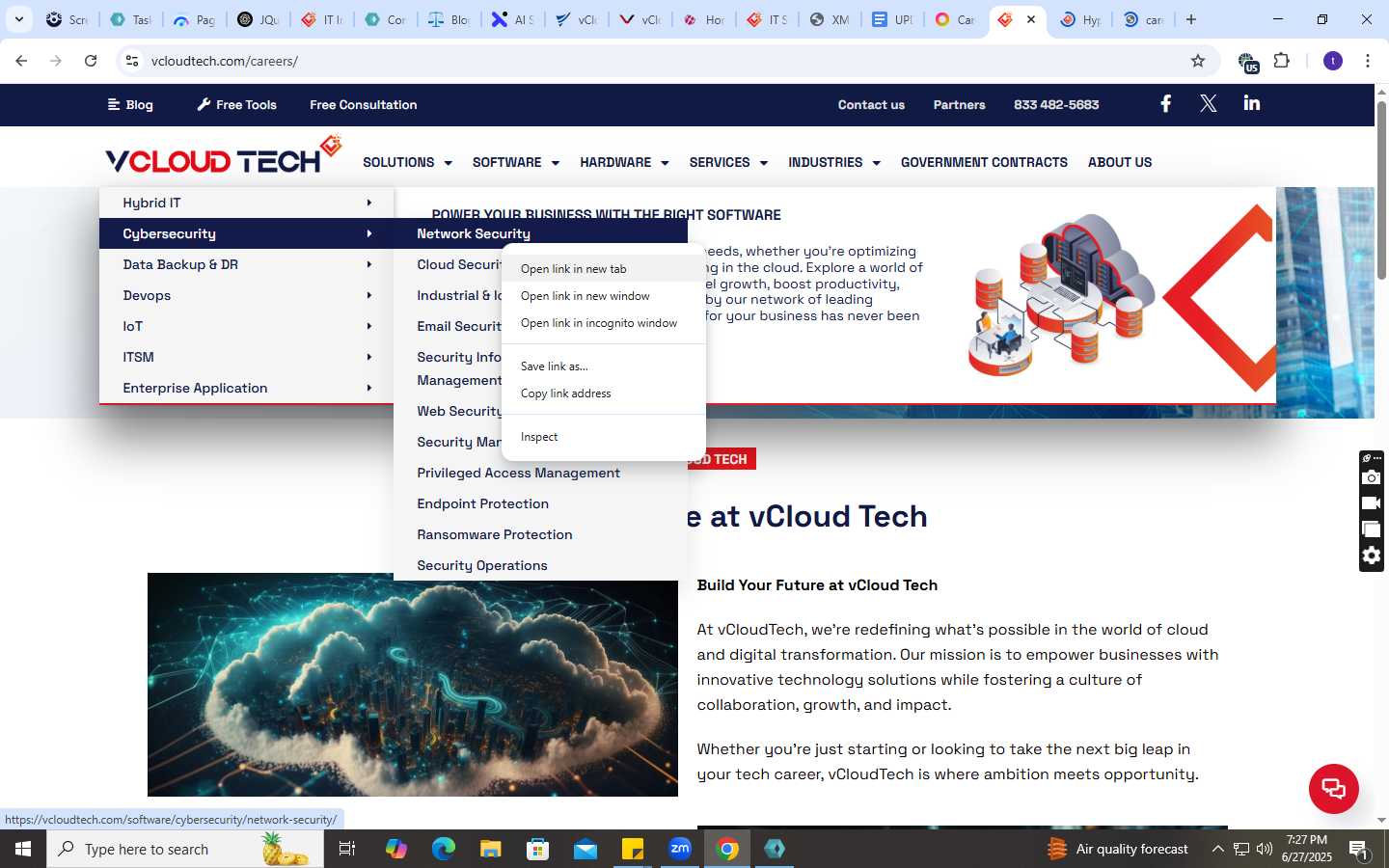Choose Open link in incognito window
Screen dimensions: 1389x868
point(604,323)
